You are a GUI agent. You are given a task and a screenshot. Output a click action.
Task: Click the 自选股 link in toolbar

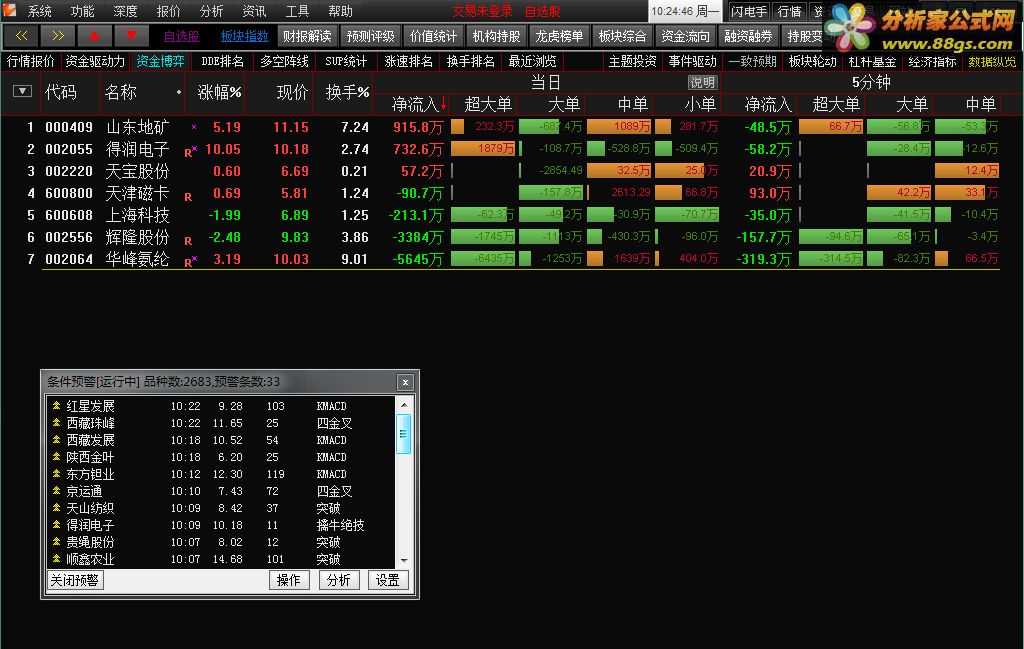181,36
